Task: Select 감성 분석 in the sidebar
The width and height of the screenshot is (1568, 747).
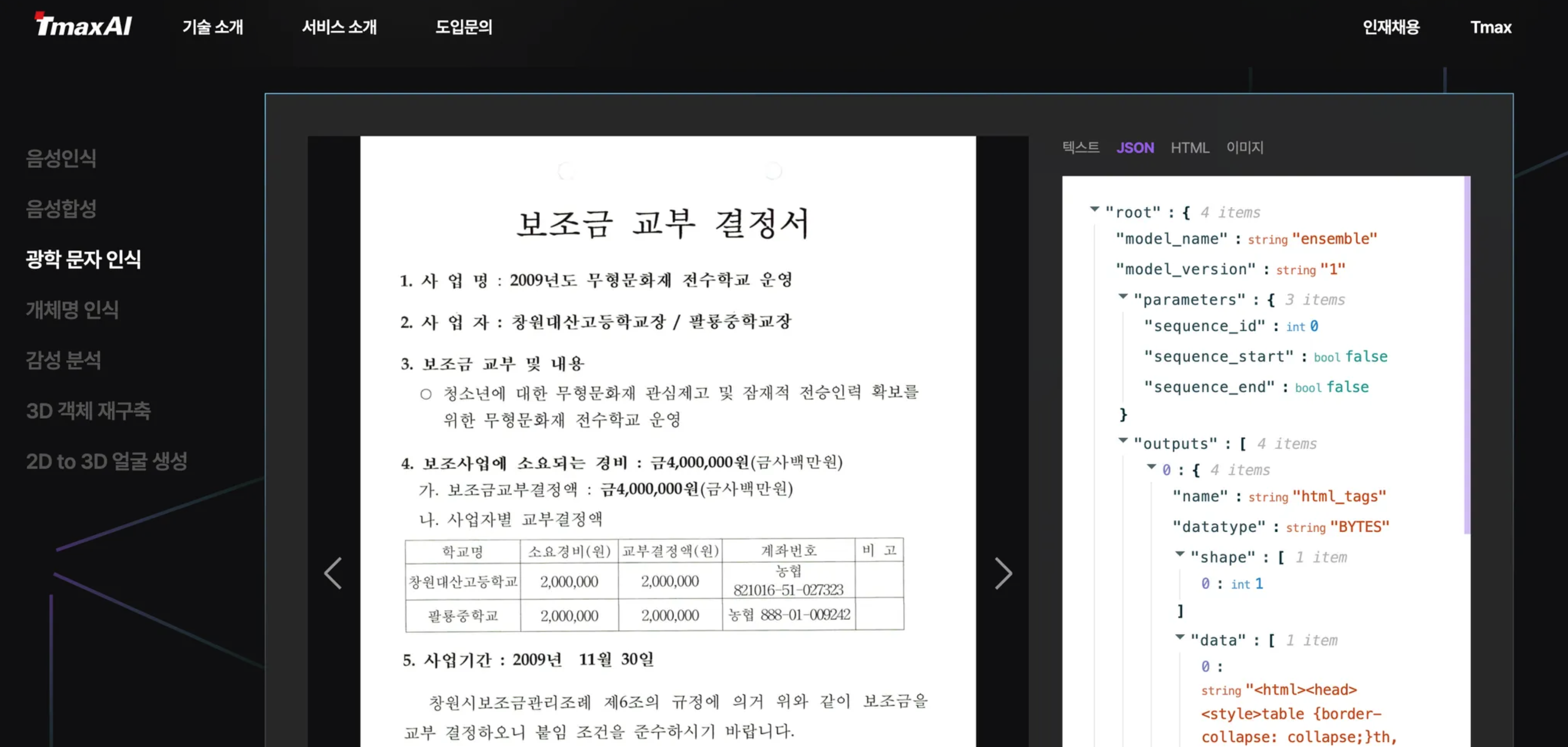Action: coord(63,360)
